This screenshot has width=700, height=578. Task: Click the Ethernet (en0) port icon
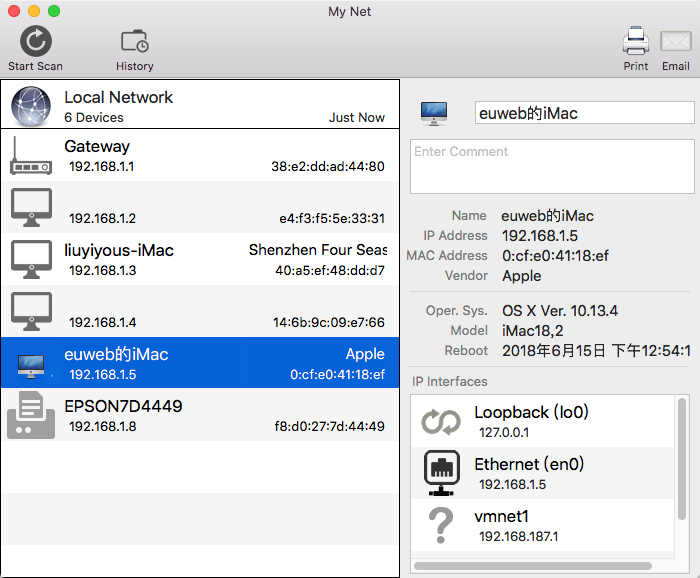point(442,473)
